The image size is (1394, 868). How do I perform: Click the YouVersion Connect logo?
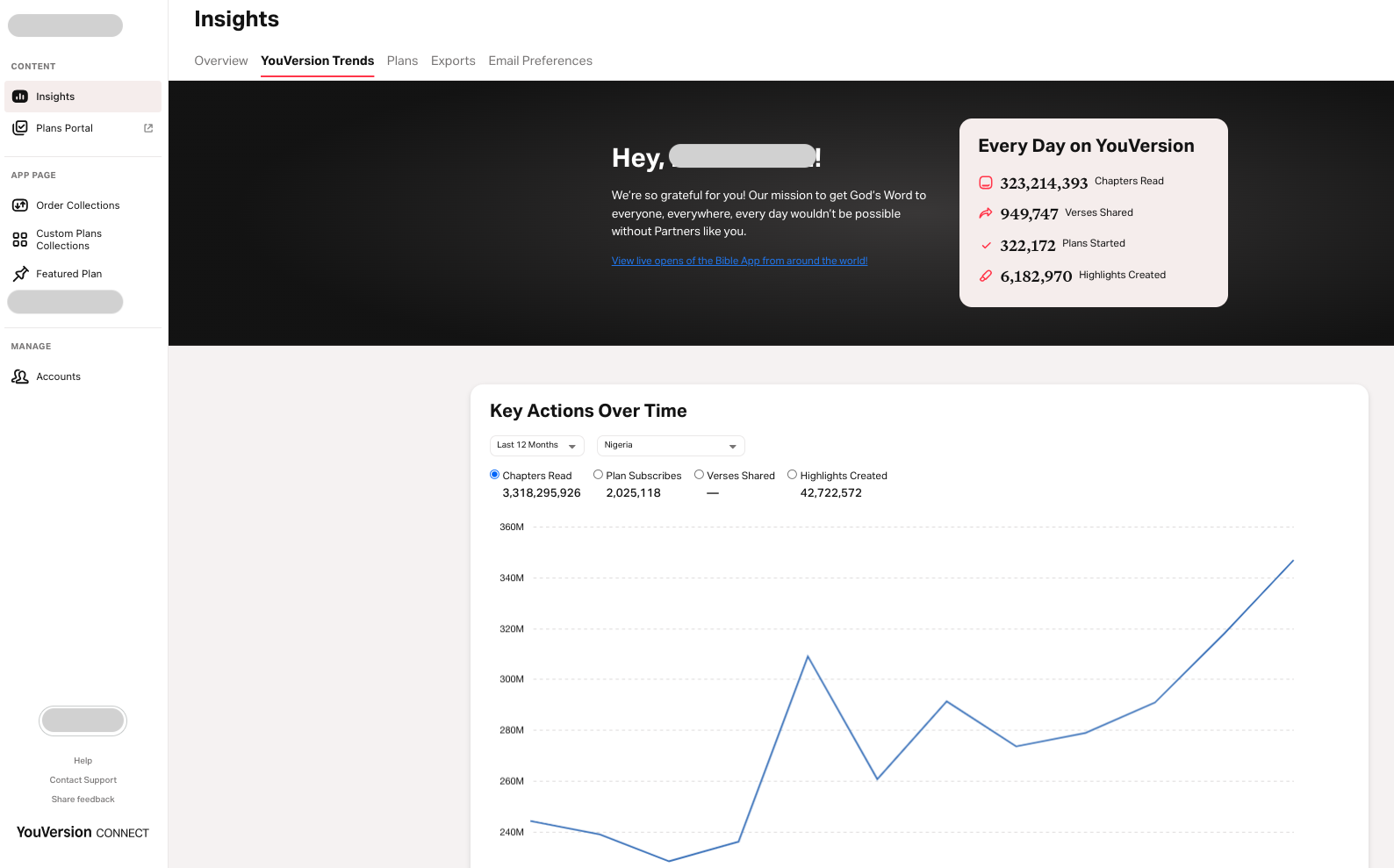[83, 832]
